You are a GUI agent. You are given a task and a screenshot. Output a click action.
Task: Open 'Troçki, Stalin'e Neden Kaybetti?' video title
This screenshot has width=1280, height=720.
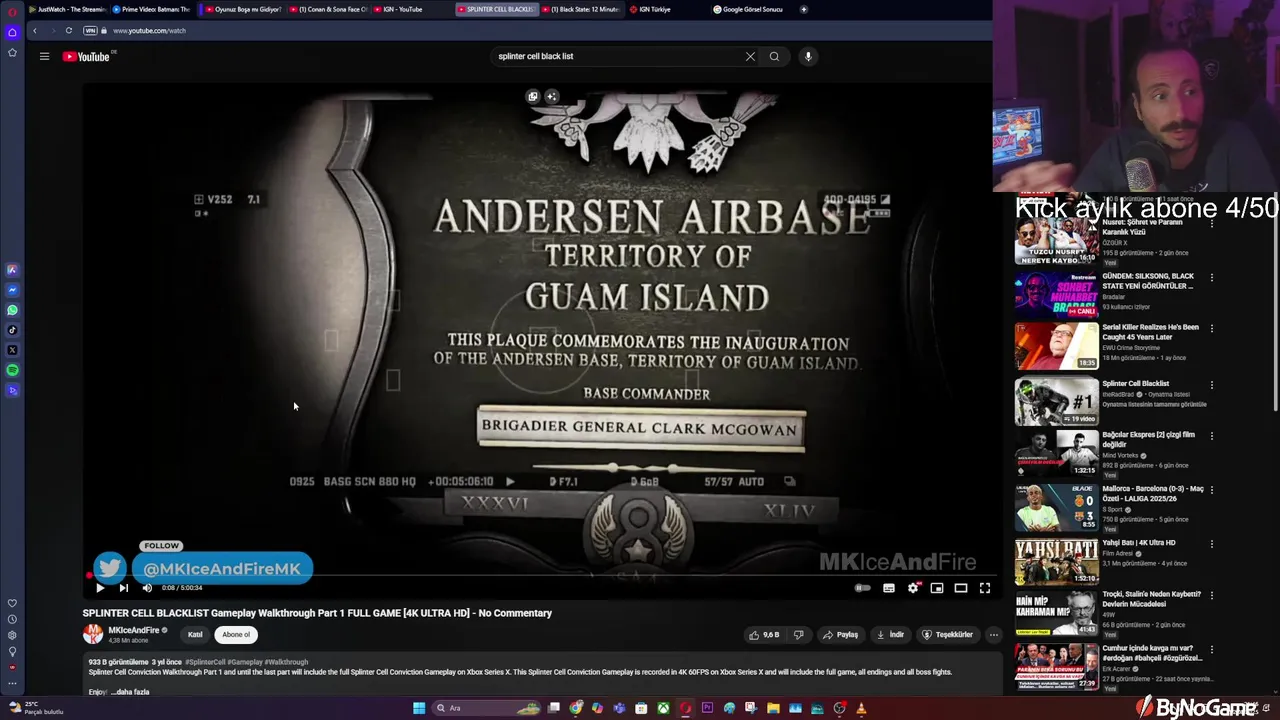(1152, 599)
